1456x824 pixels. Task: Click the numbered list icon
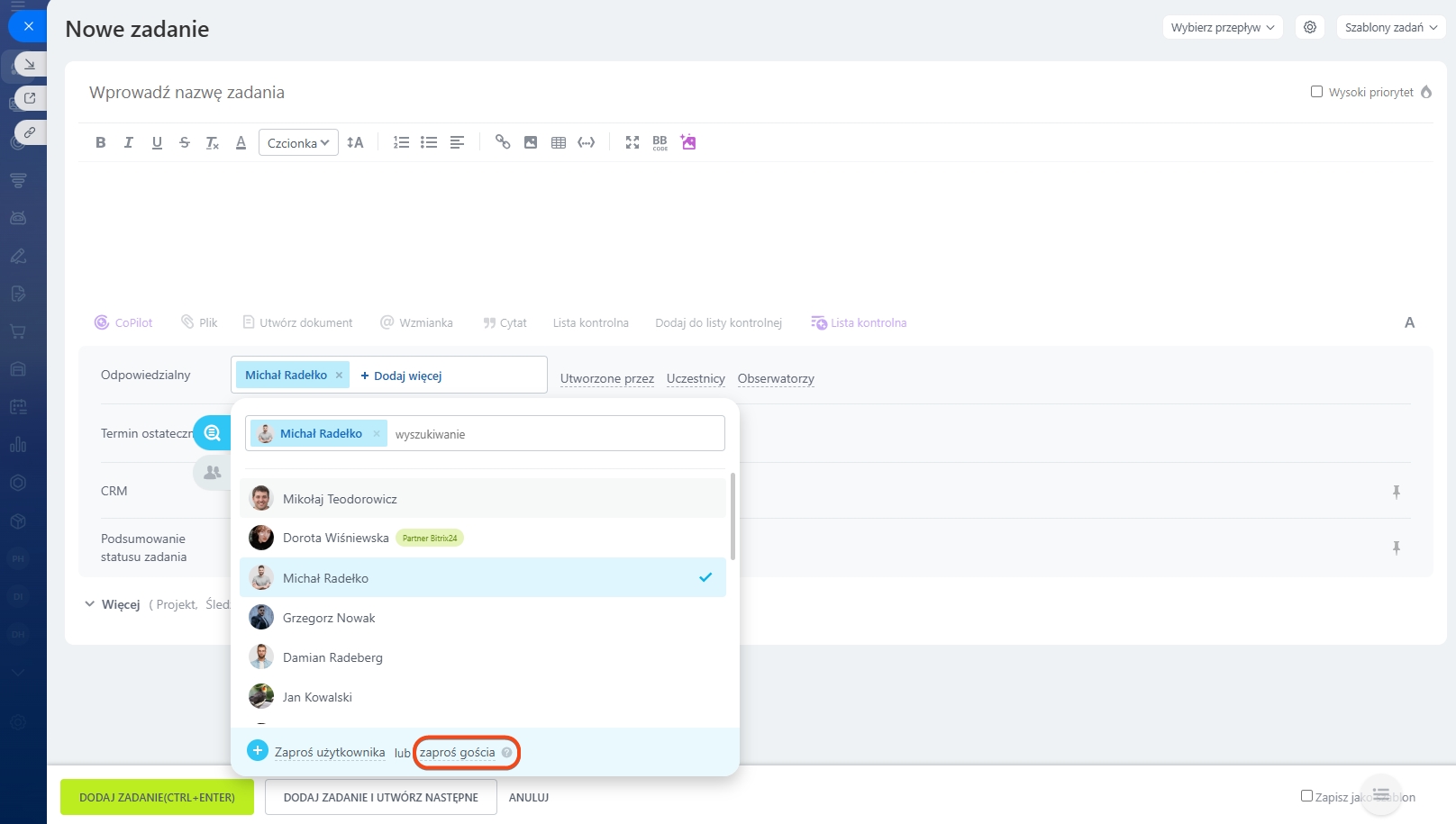click(401, 142)
